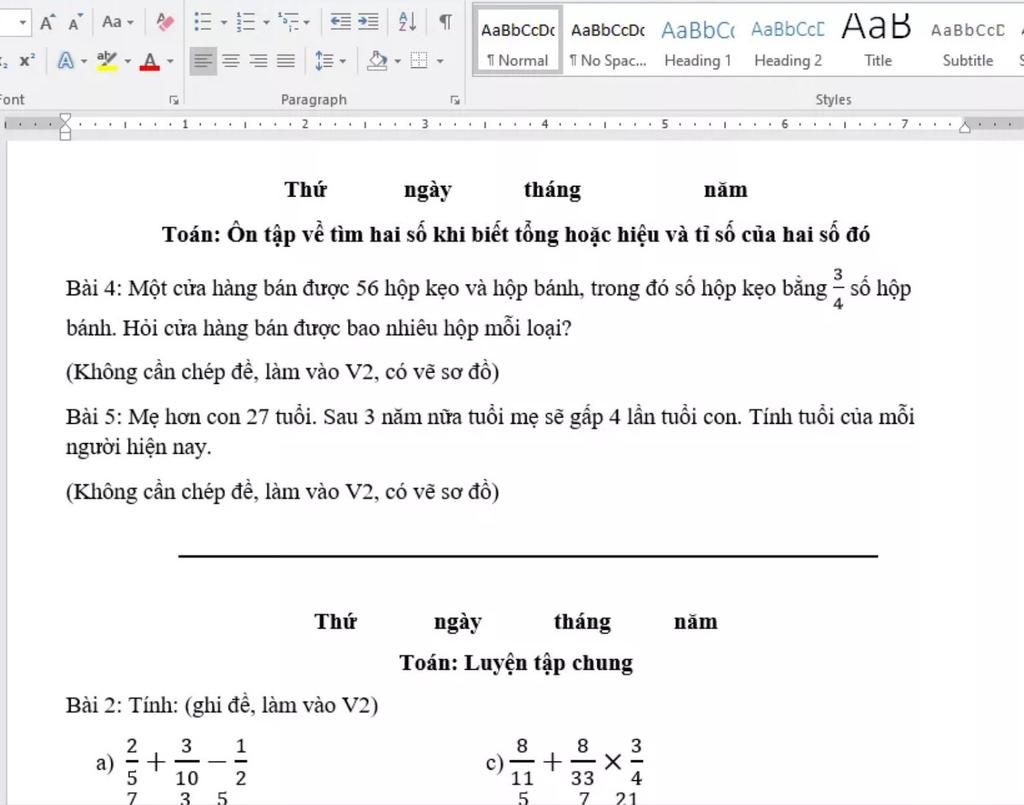Click the second "tháng" date label
The height and width of the screenshot is (805, 1024).
pyautogui.click(x=583, y=622)
